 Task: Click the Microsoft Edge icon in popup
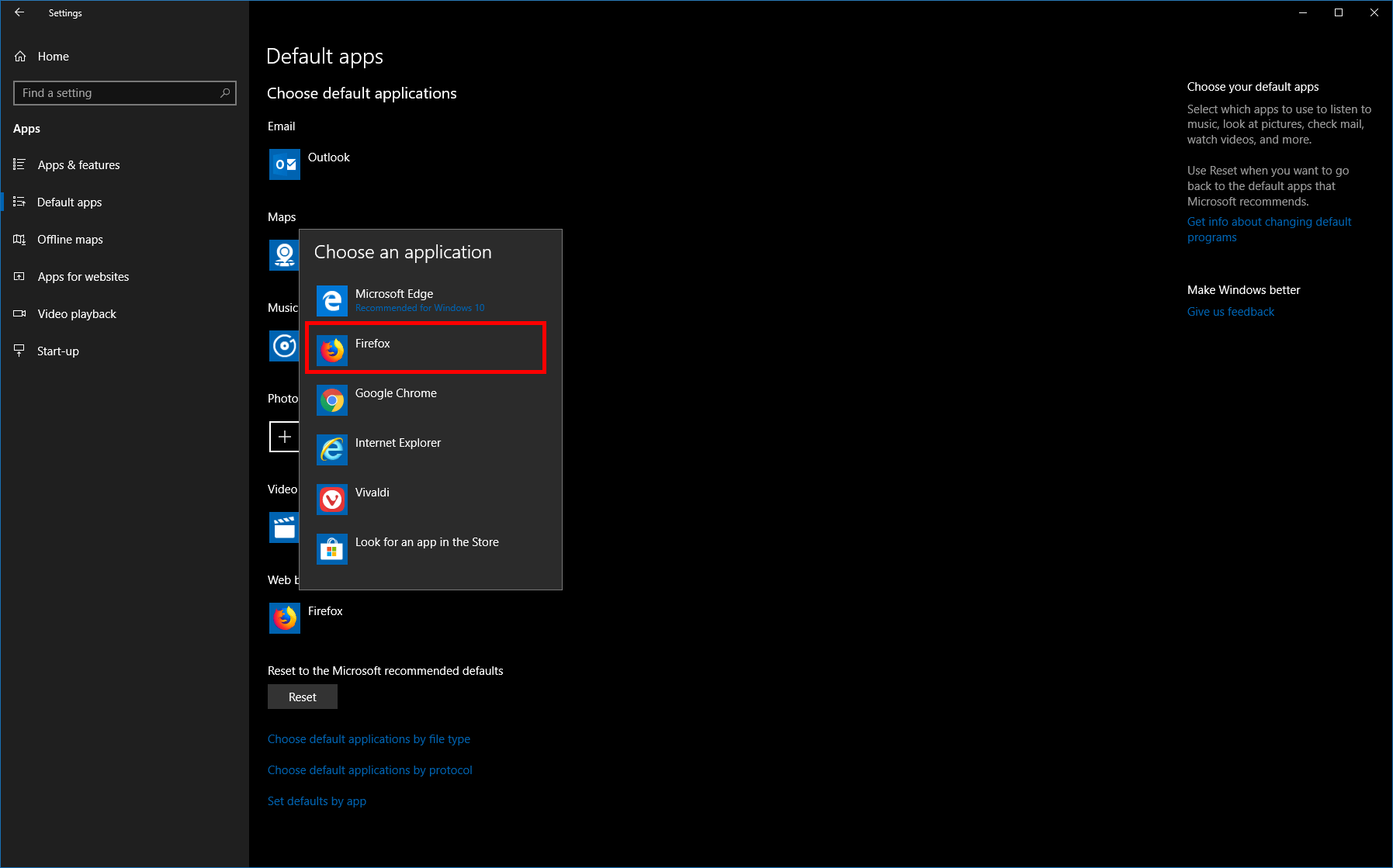click(x=332, y=301)
